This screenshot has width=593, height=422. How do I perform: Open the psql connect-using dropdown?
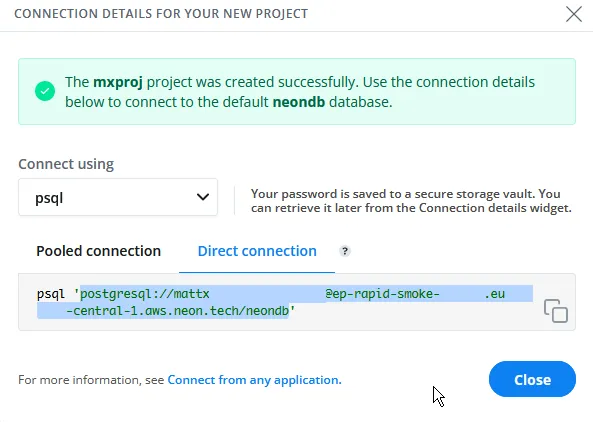tap(118, 197)
